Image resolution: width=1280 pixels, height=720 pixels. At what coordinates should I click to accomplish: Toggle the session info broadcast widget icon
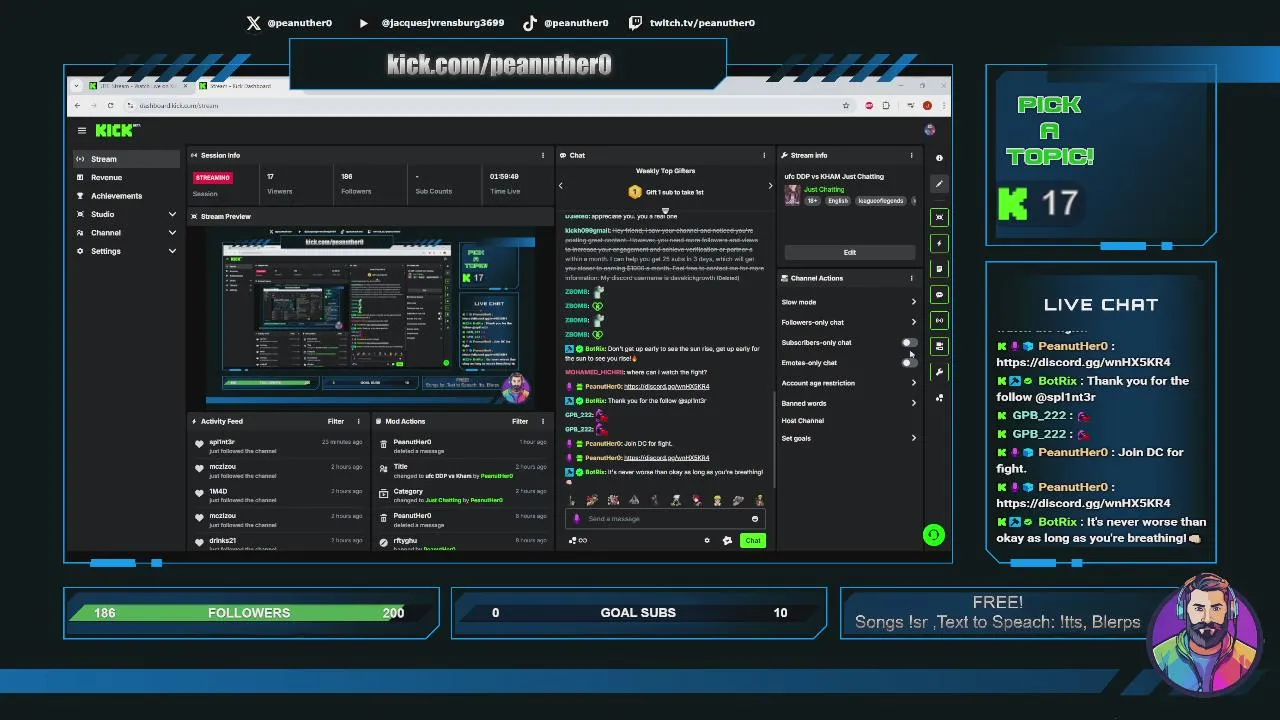click(x=939, y=320)
